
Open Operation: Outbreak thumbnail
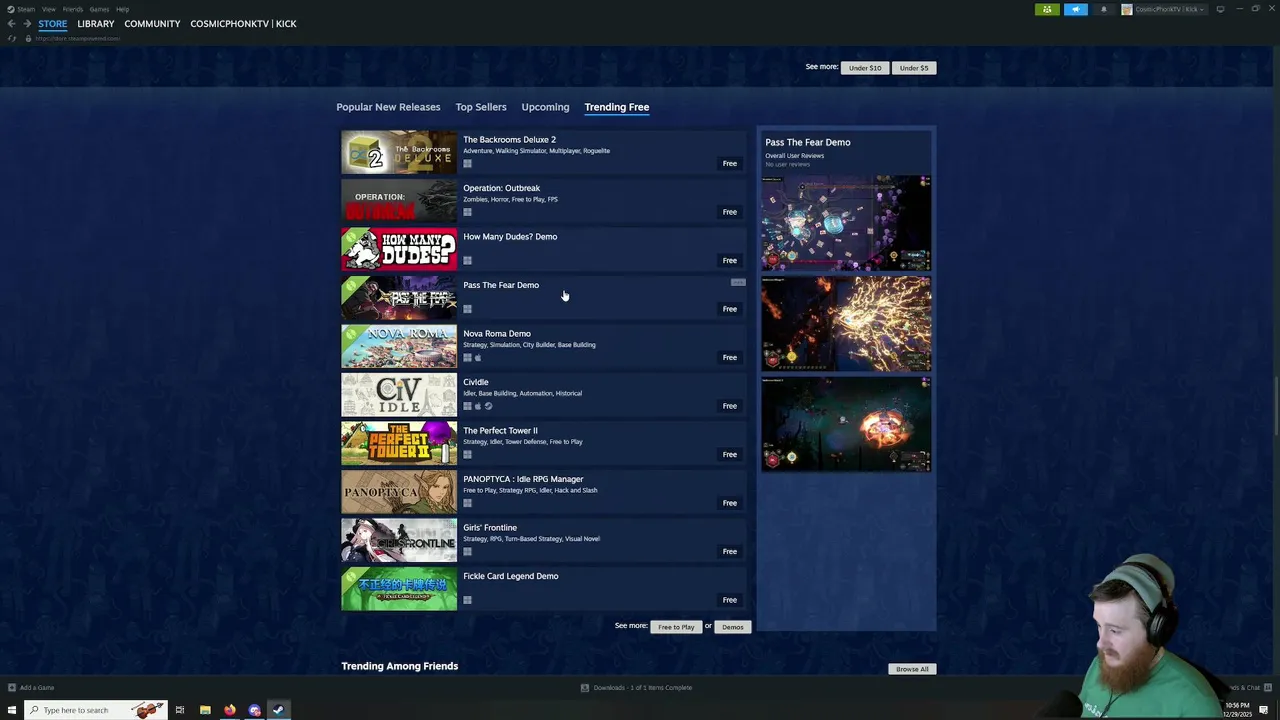pos(399,201)
